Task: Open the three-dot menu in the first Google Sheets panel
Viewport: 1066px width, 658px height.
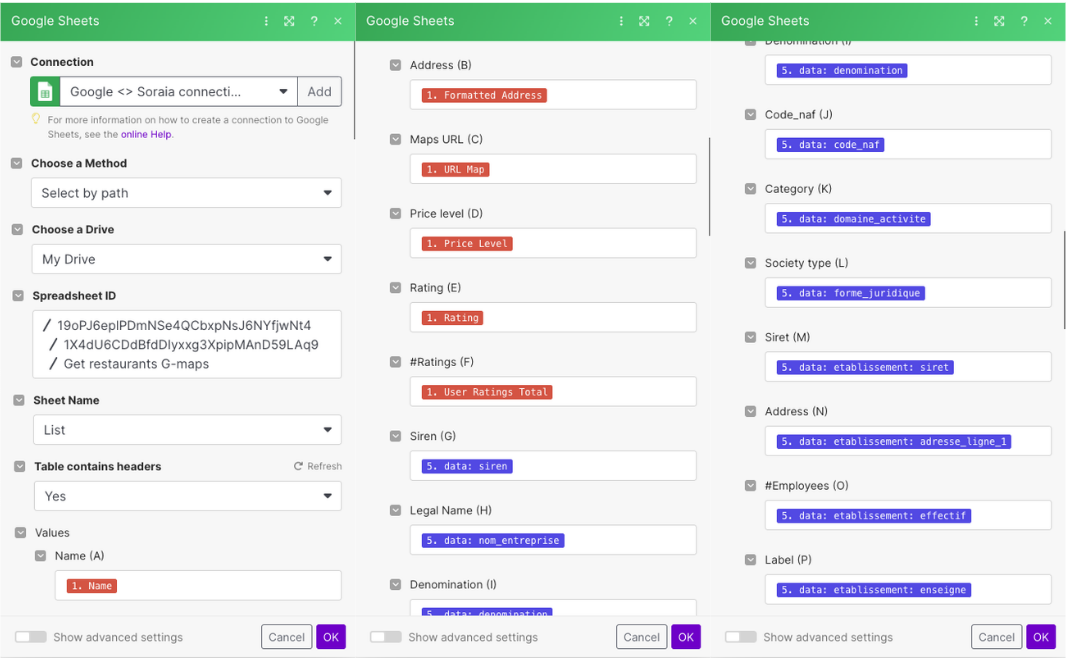Action: click(266, 21)
